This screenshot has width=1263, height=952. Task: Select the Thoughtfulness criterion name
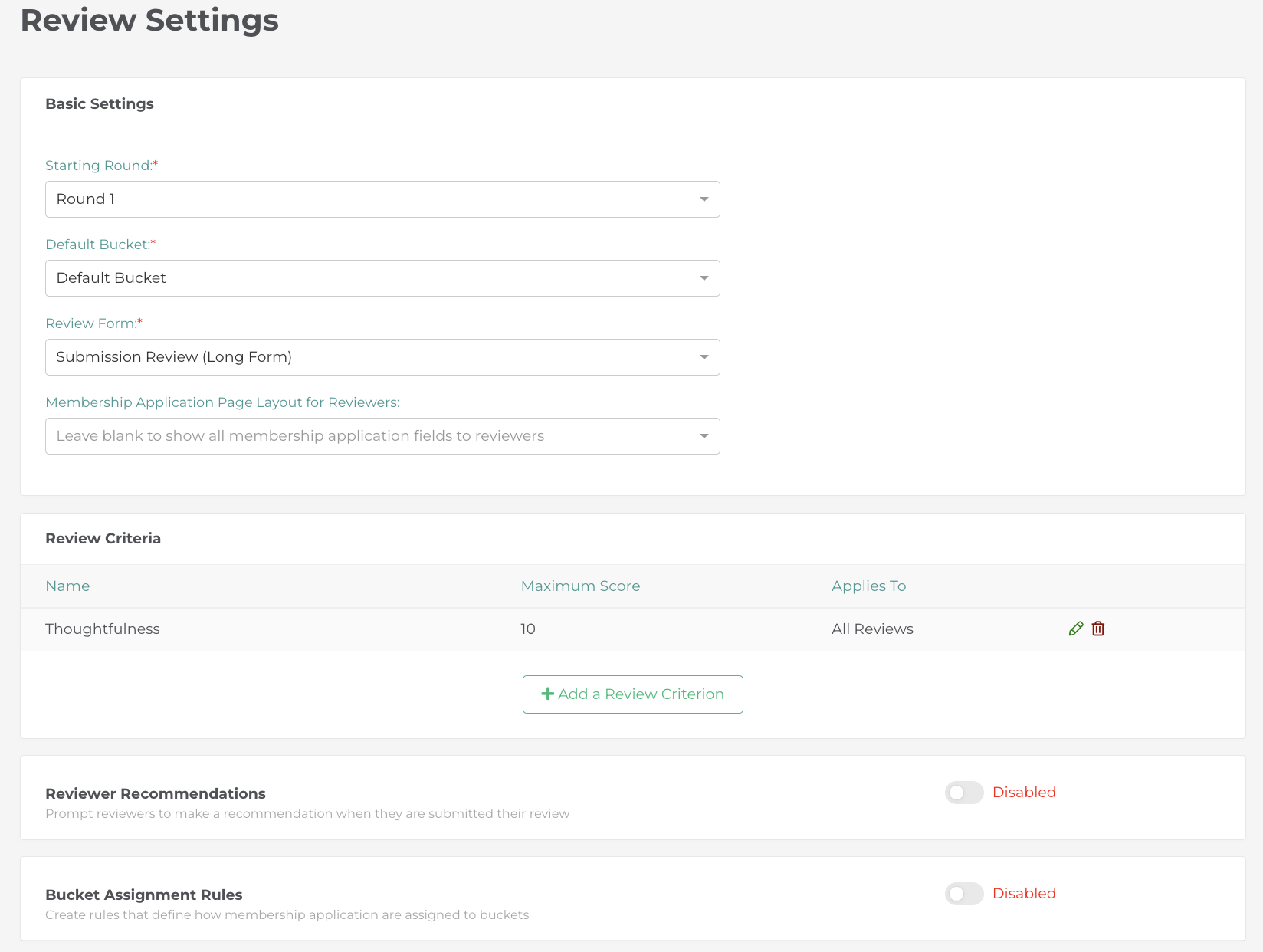(103, 629)
